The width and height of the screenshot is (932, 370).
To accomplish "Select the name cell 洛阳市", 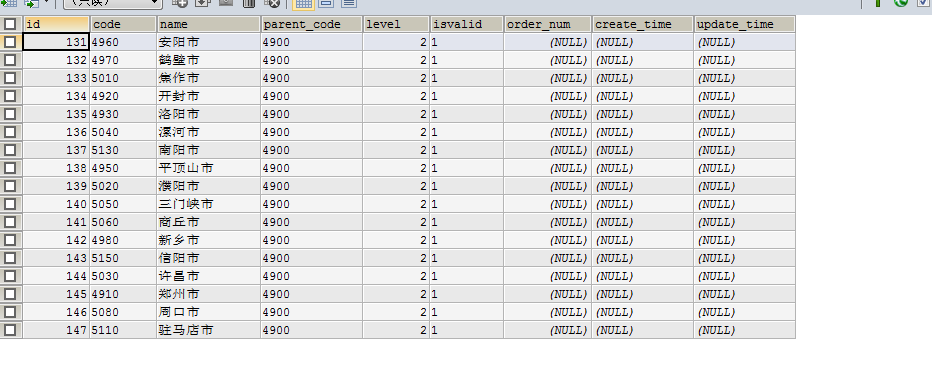I will (x=209, y=114).
